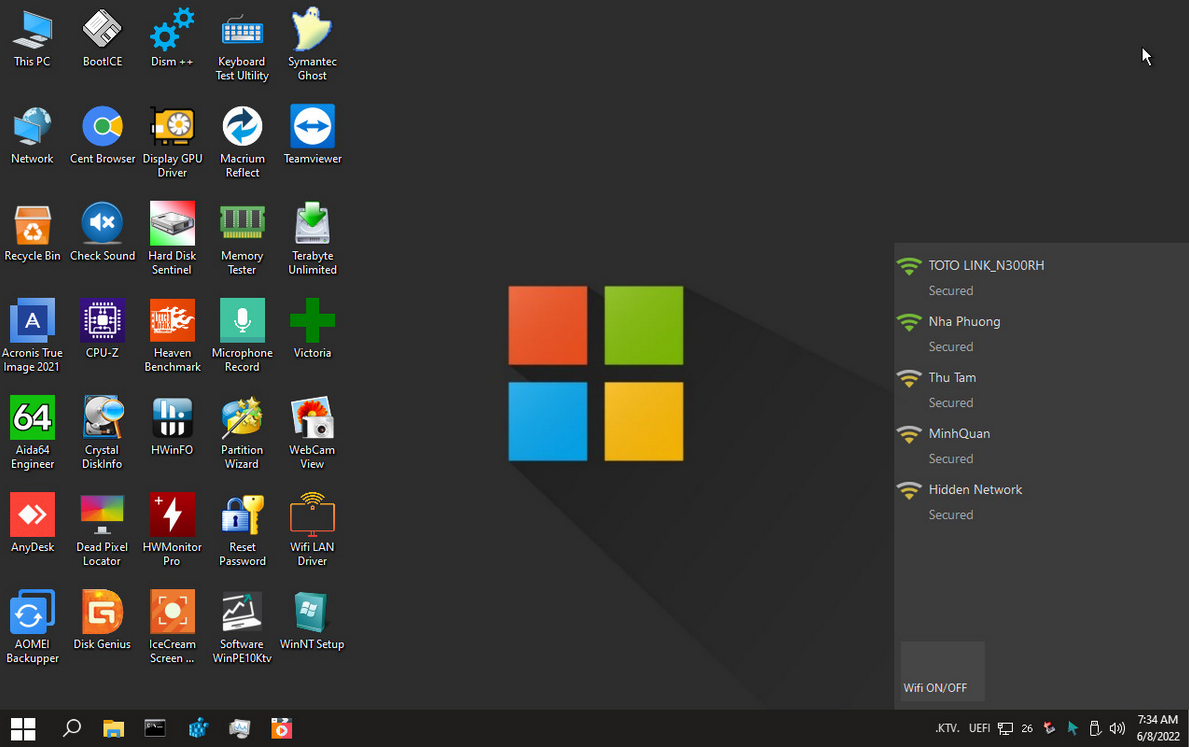Launch WinNT Setup
The height and width of the screenshot is (747, 1189).
point(312,620)
